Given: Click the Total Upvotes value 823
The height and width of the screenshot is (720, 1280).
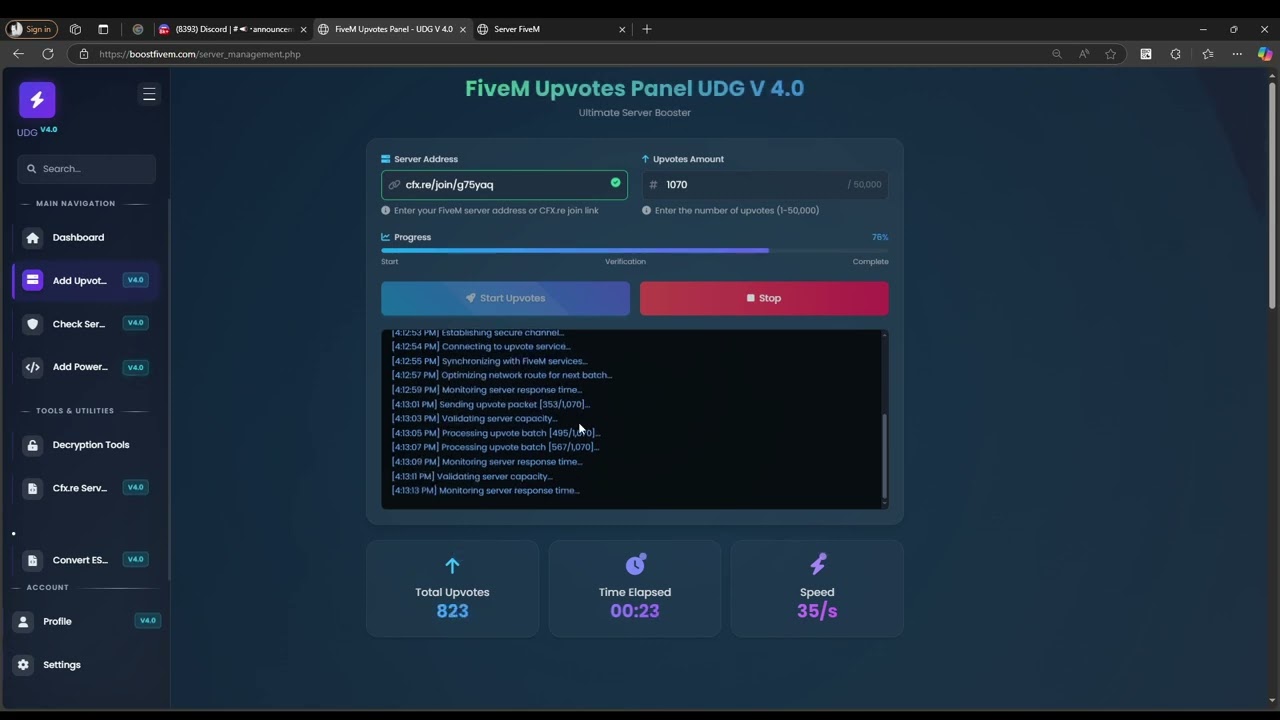Looking at the screenshot, I should pyautogui.click(x=452, y=611).
